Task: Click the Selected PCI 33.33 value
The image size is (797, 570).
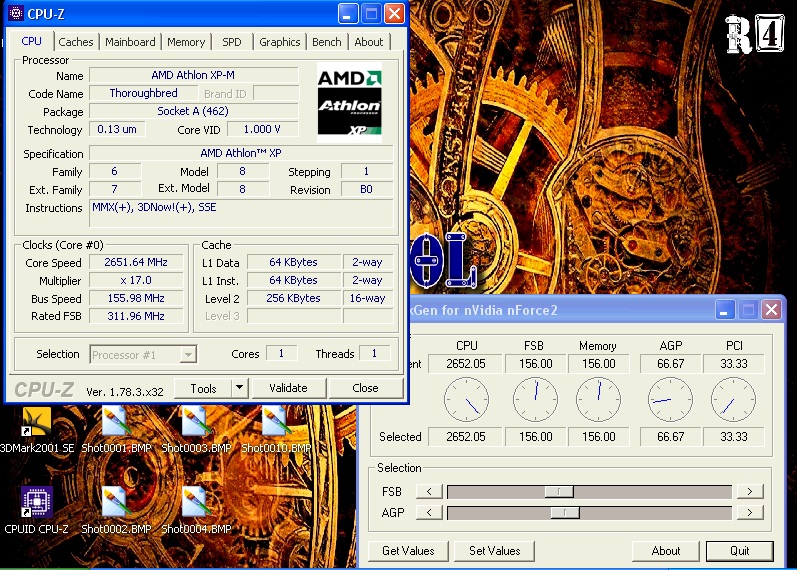Action: (x=734, y=437)
